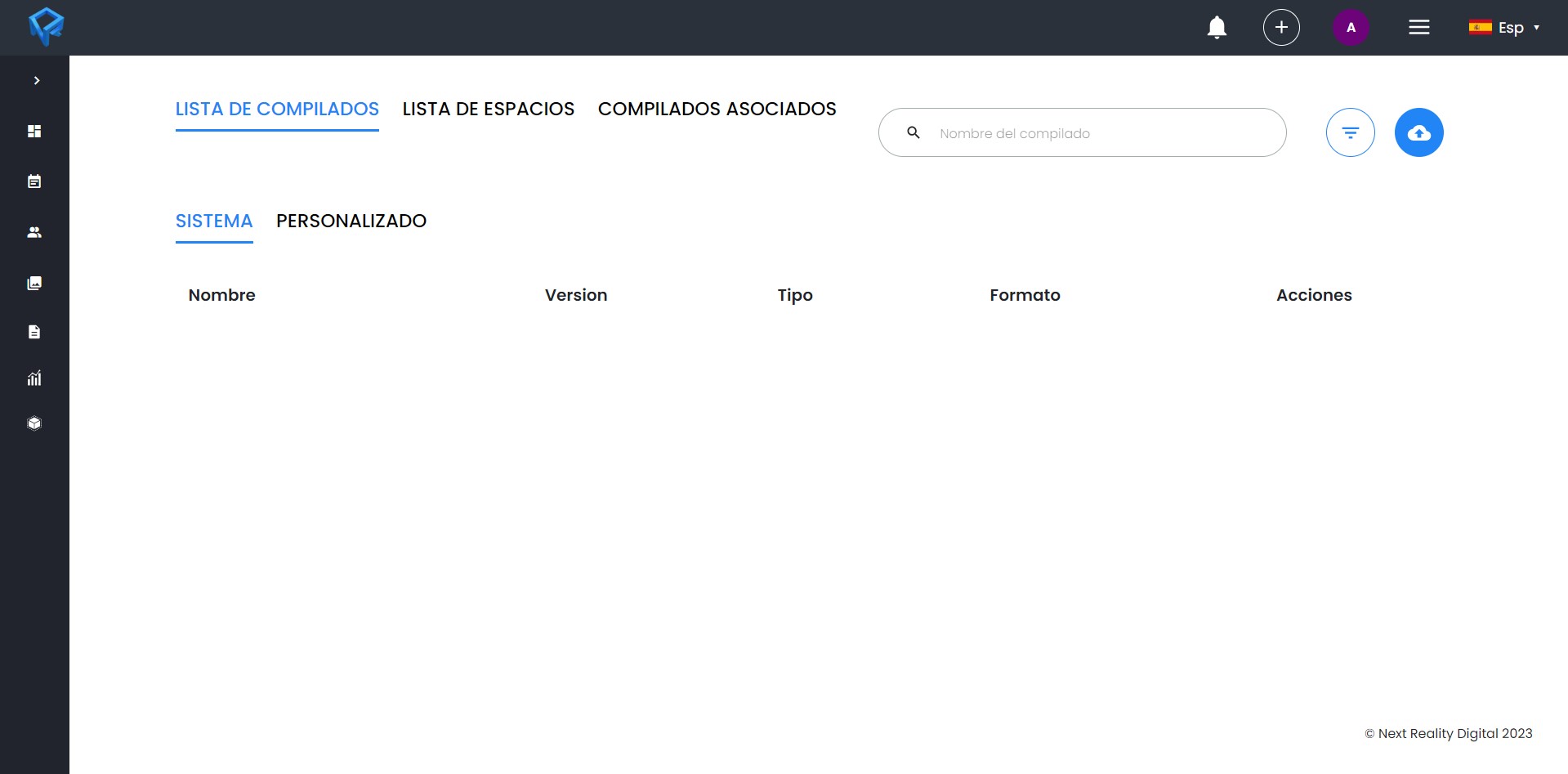Viewport: 1568px width, 774px height.
Task: Open the filter options button
Action: coord(1351,132)
